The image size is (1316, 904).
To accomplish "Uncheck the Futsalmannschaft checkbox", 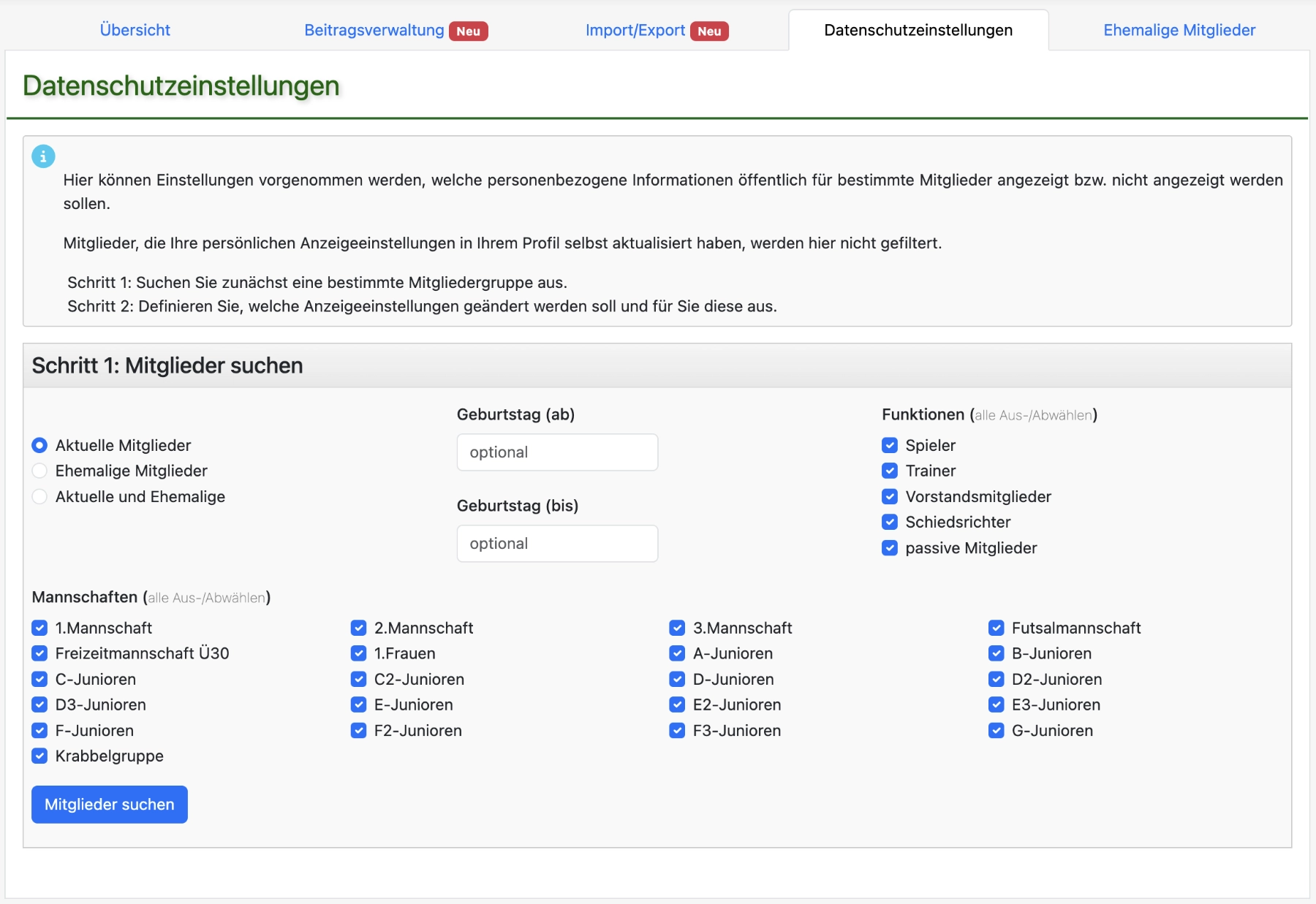I will 996,628.
